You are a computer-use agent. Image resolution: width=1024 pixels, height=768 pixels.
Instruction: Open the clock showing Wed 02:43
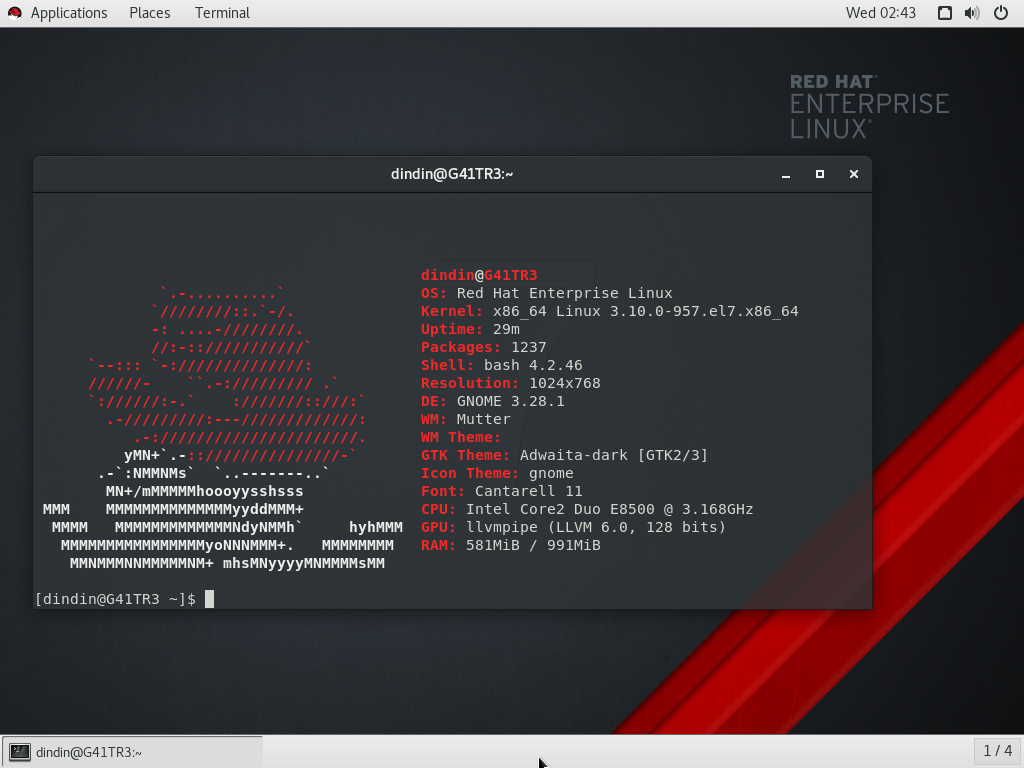pos(880,13)
